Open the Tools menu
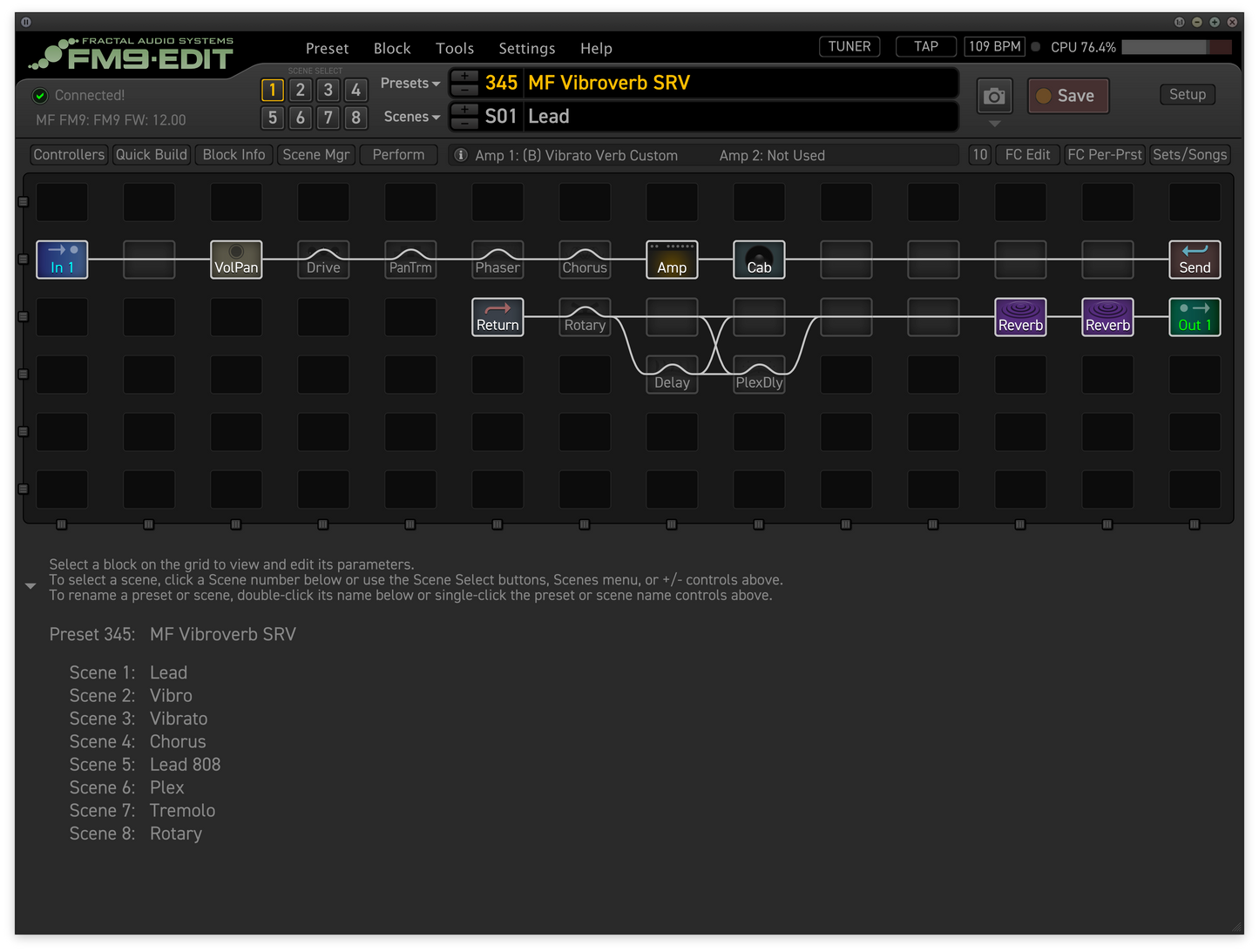 (455, 49)
